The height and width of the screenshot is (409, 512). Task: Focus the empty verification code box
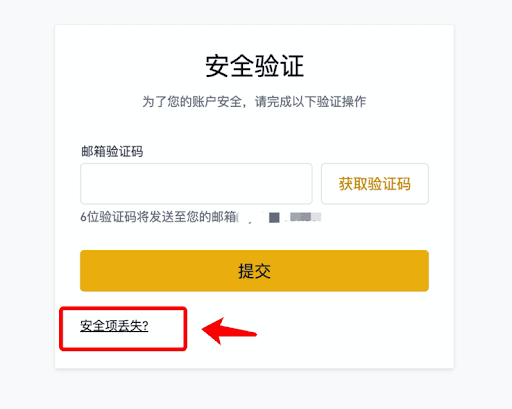[196, 184]
